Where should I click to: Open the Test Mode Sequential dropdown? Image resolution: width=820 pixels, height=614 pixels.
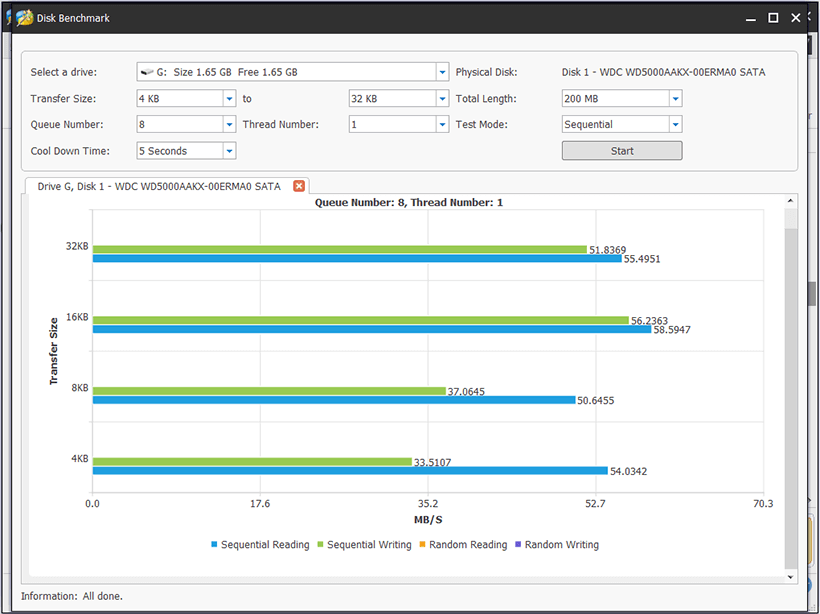(x=676, y=124)
